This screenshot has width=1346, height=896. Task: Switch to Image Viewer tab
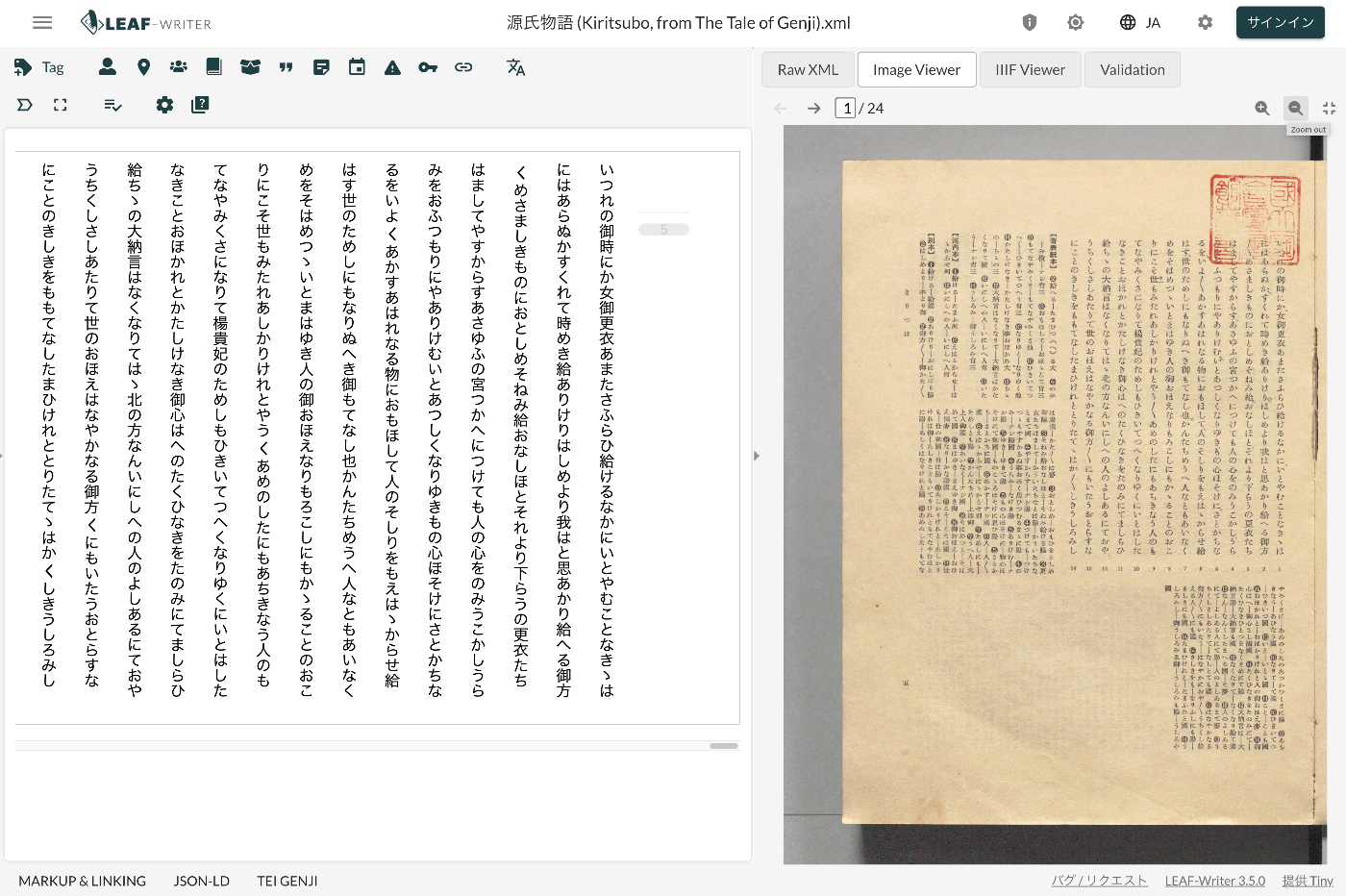pyautogui.click(x=916, y=69)
